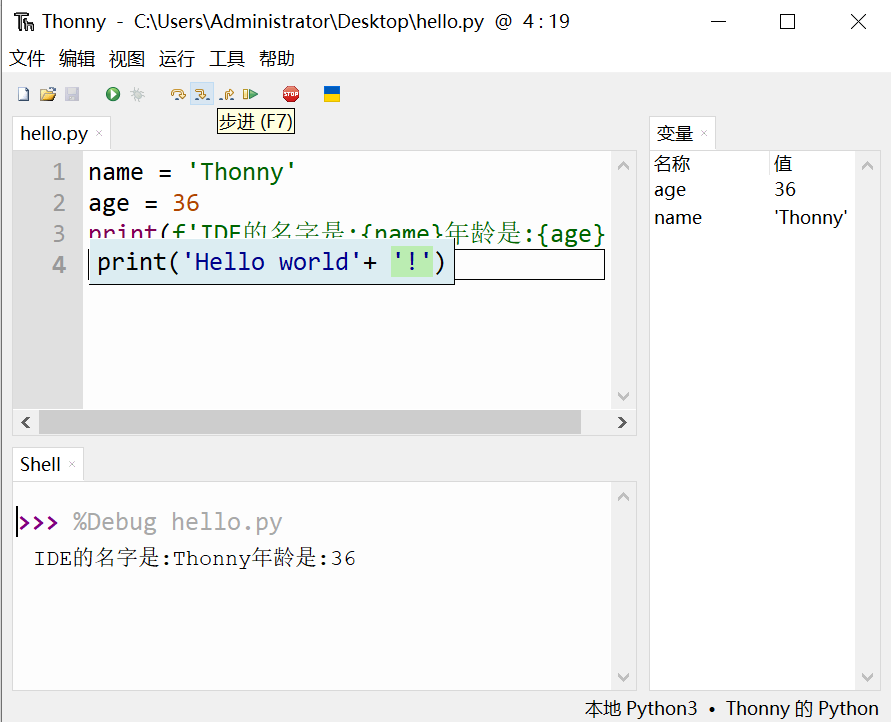
Task: Click the variables panel scroll down arrow
Action: [867, 677]
